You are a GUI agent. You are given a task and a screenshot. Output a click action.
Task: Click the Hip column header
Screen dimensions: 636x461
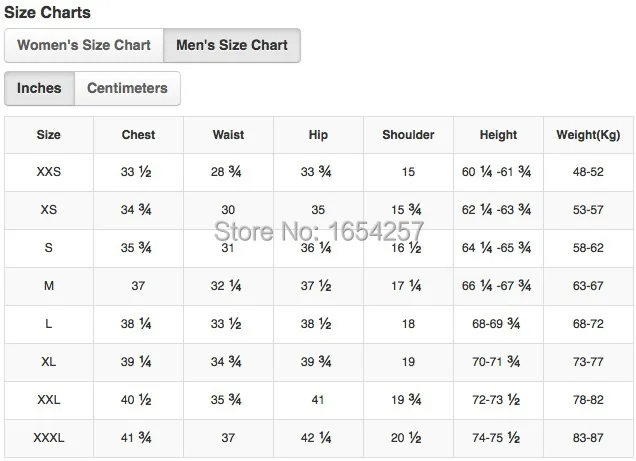click(x=318, y=135)
